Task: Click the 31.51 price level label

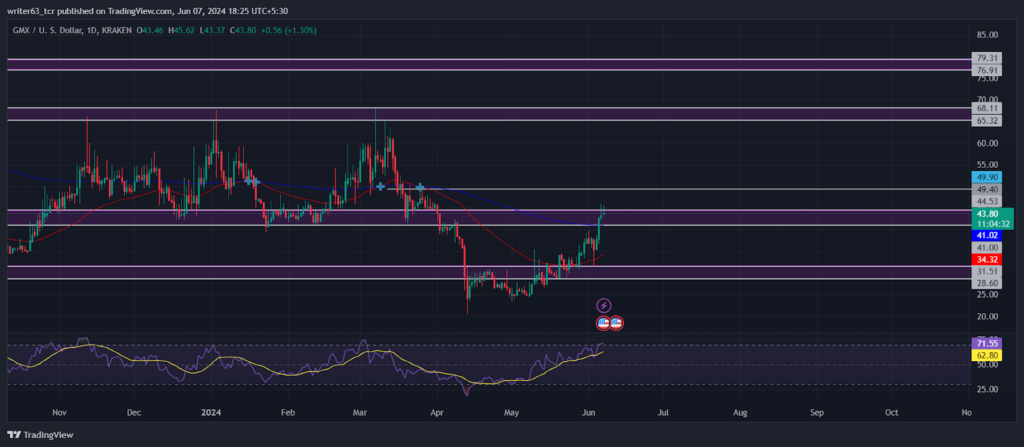Action: coord(985,272)
